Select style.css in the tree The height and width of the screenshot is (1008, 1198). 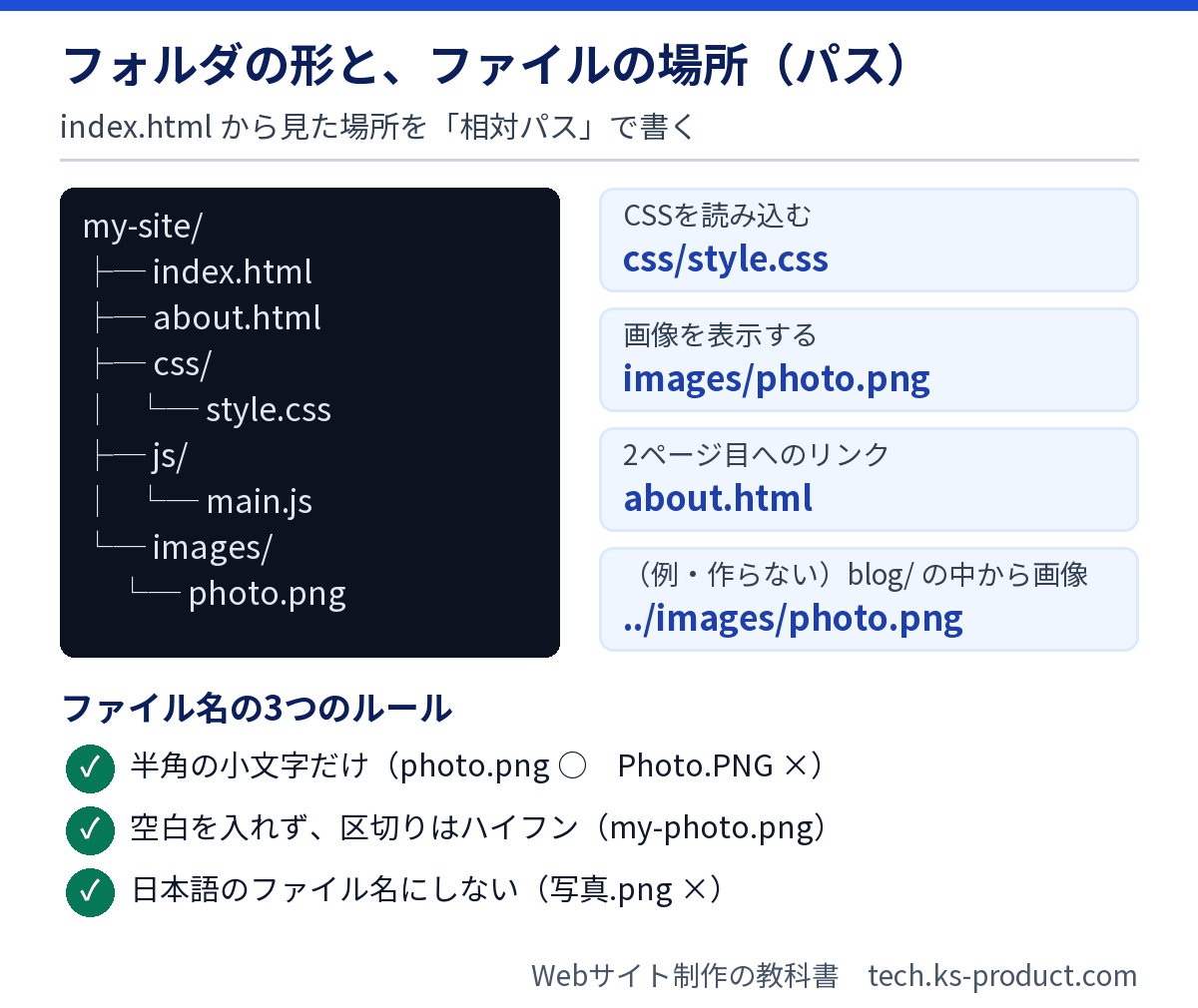[268, 410]
